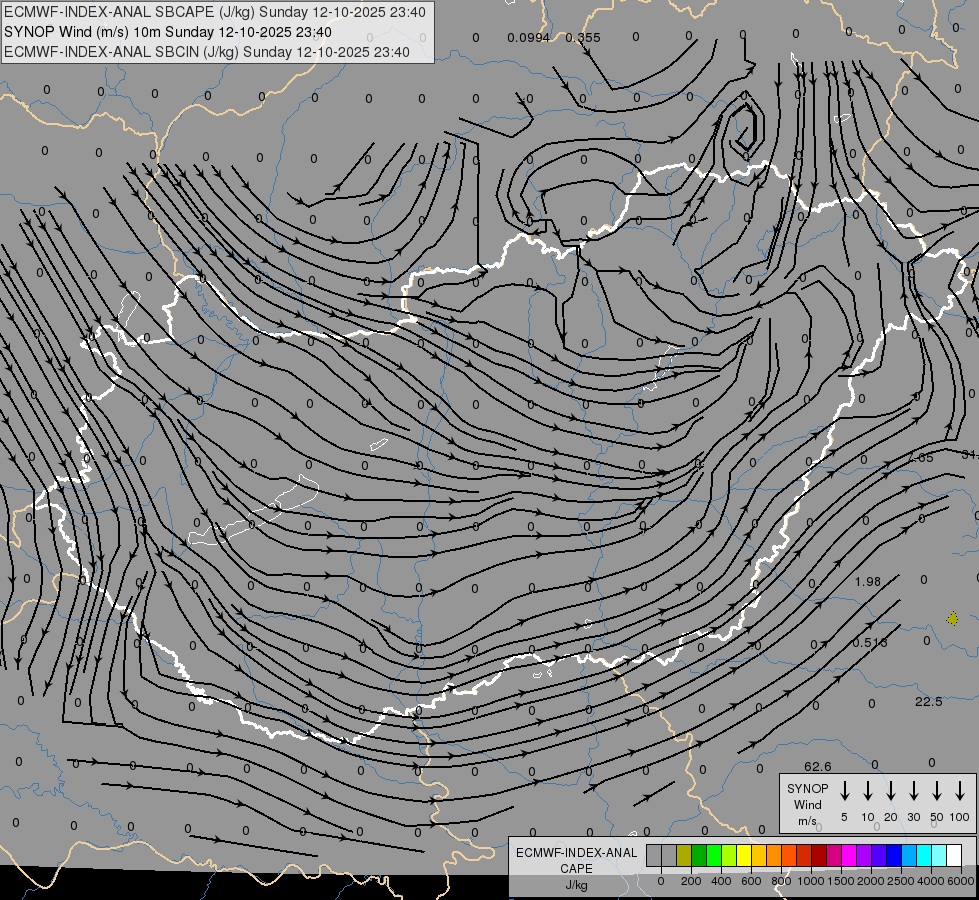The height and width of the screenshot is (900, 979).
Task: Pick the deep blue CAPE legend swatch
Action: 893,856
